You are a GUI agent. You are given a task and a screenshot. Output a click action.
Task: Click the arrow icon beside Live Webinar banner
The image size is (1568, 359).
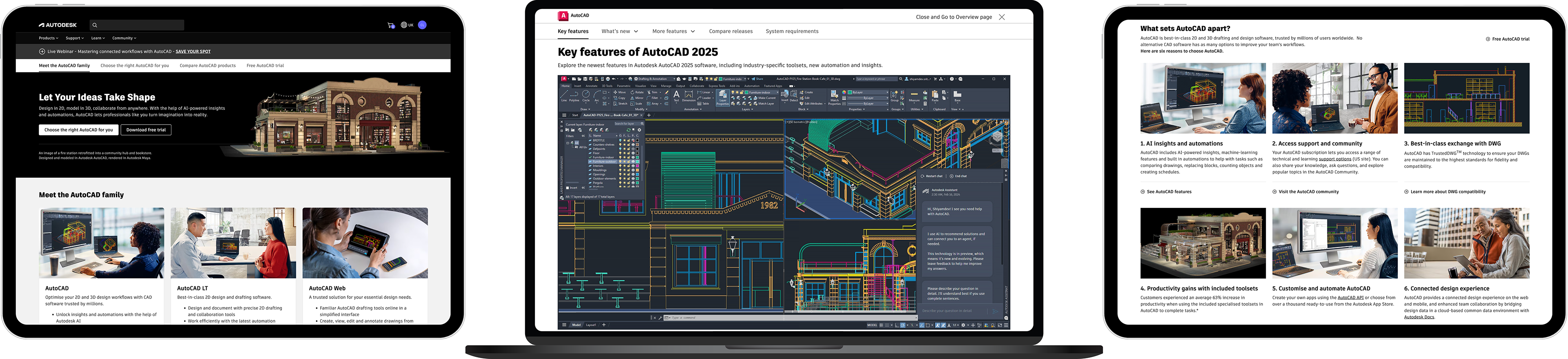42,51
